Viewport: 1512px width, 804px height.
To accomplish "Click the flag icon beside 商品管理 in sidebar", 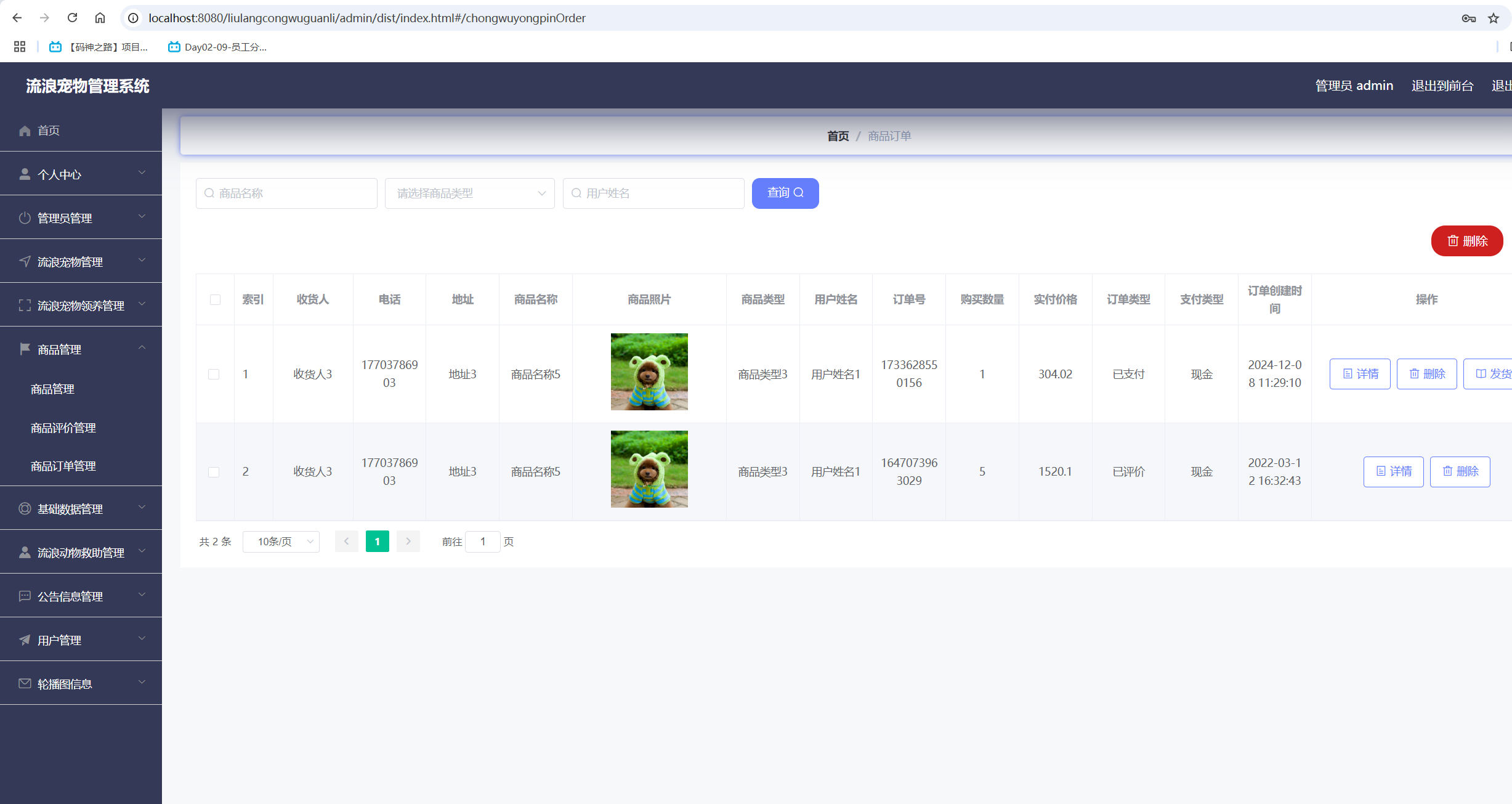I will point(25,349).
